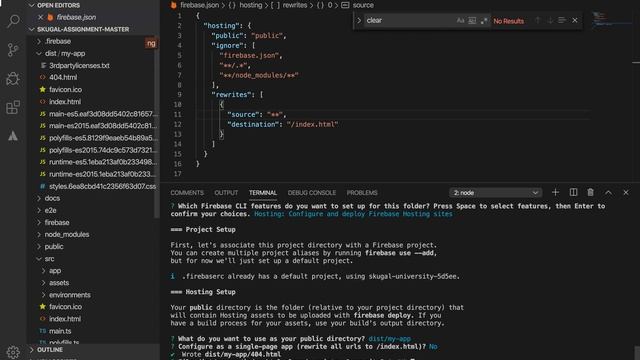Select firebase.json in Open Editors list
Screen dimensions: 640x360
tap(76, 17)
